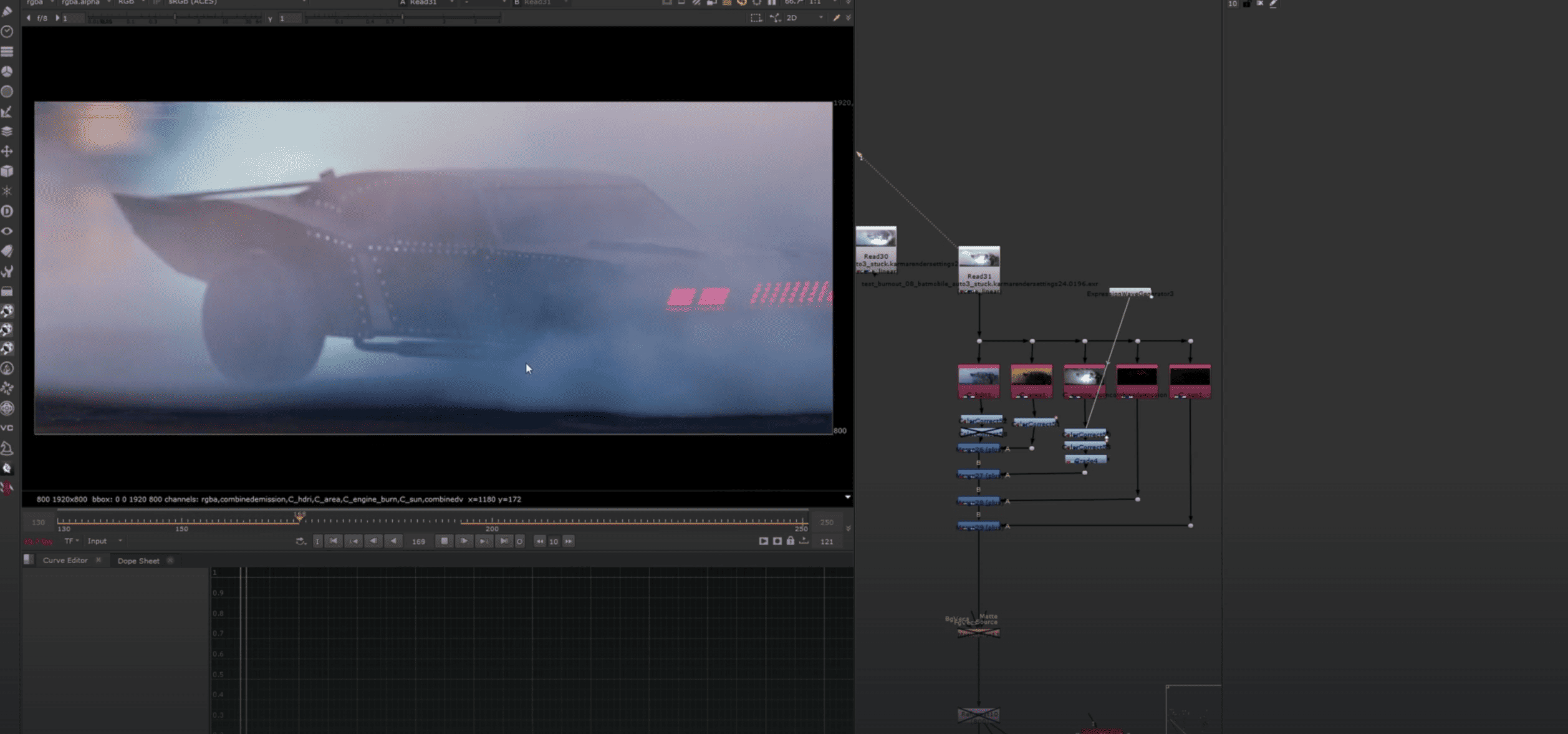Select the Merge26 node

[979, 448]
